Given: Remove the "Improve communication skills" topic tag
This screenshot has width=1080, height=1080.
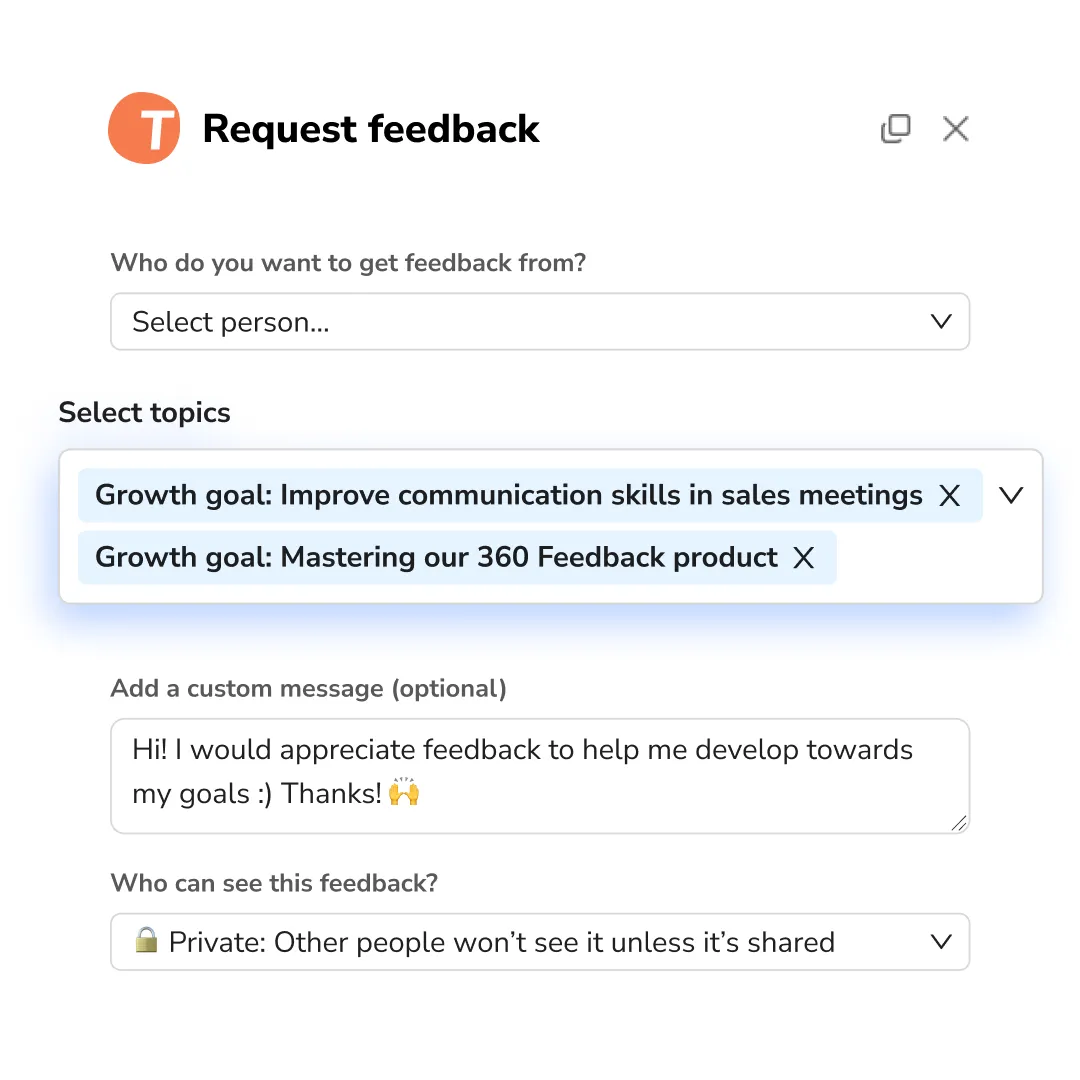Looking at the screenshot, I should point(949,496).
